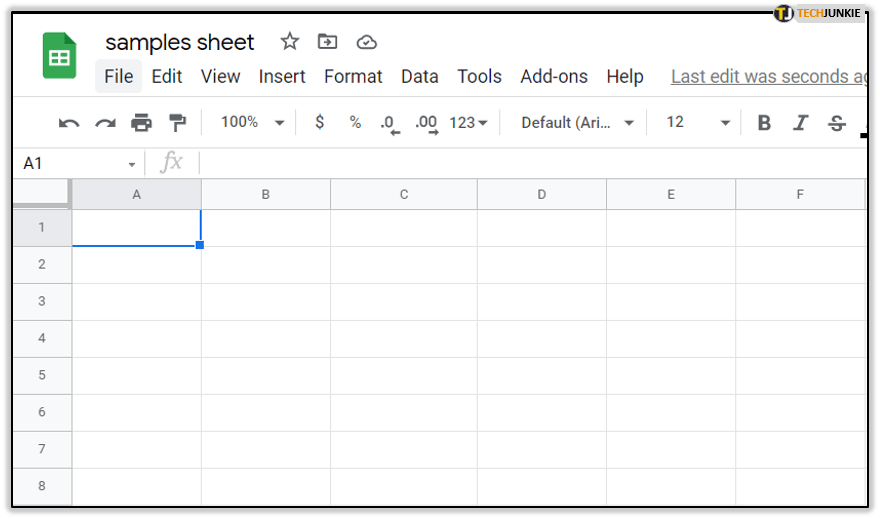Activate the paint format roller
Image resolution: width=880 pixels, height=519 pixels.
coord(178,123)
